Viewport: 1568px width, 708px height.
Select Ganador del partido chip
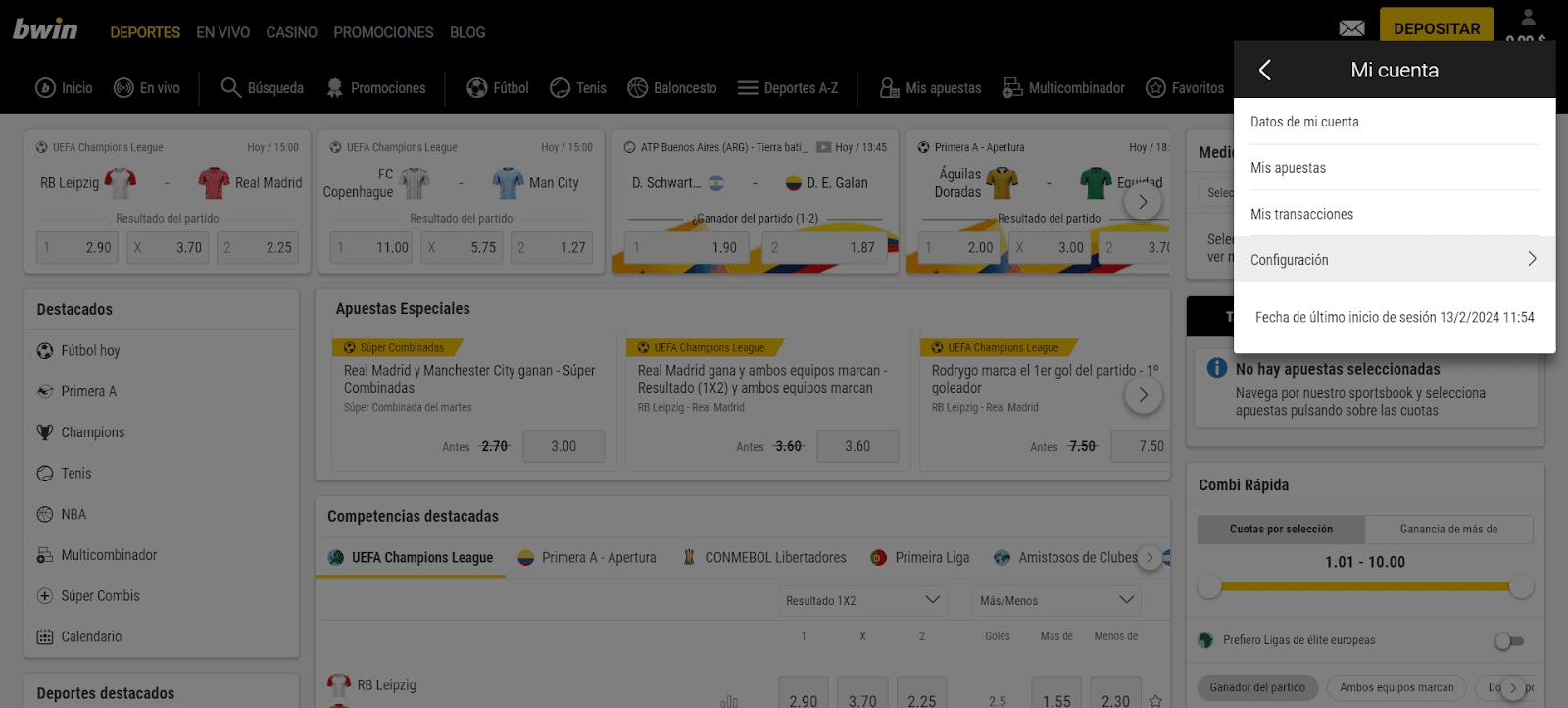coord(1257,688)
